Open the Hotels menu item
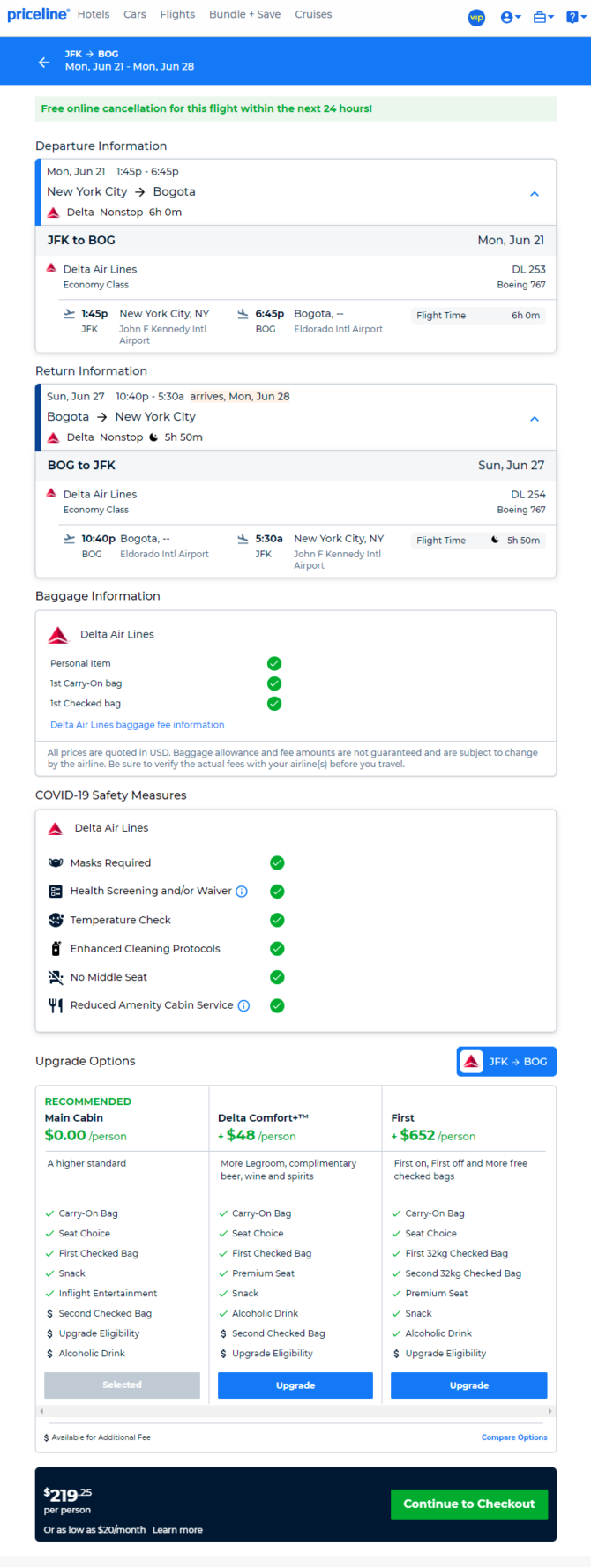This screenshot has width=591, height=1568. (94, 14)
